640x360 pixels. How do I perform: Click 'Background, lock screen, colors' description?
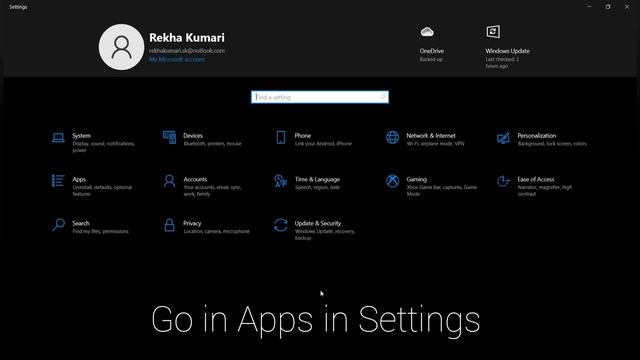[552, 144]
